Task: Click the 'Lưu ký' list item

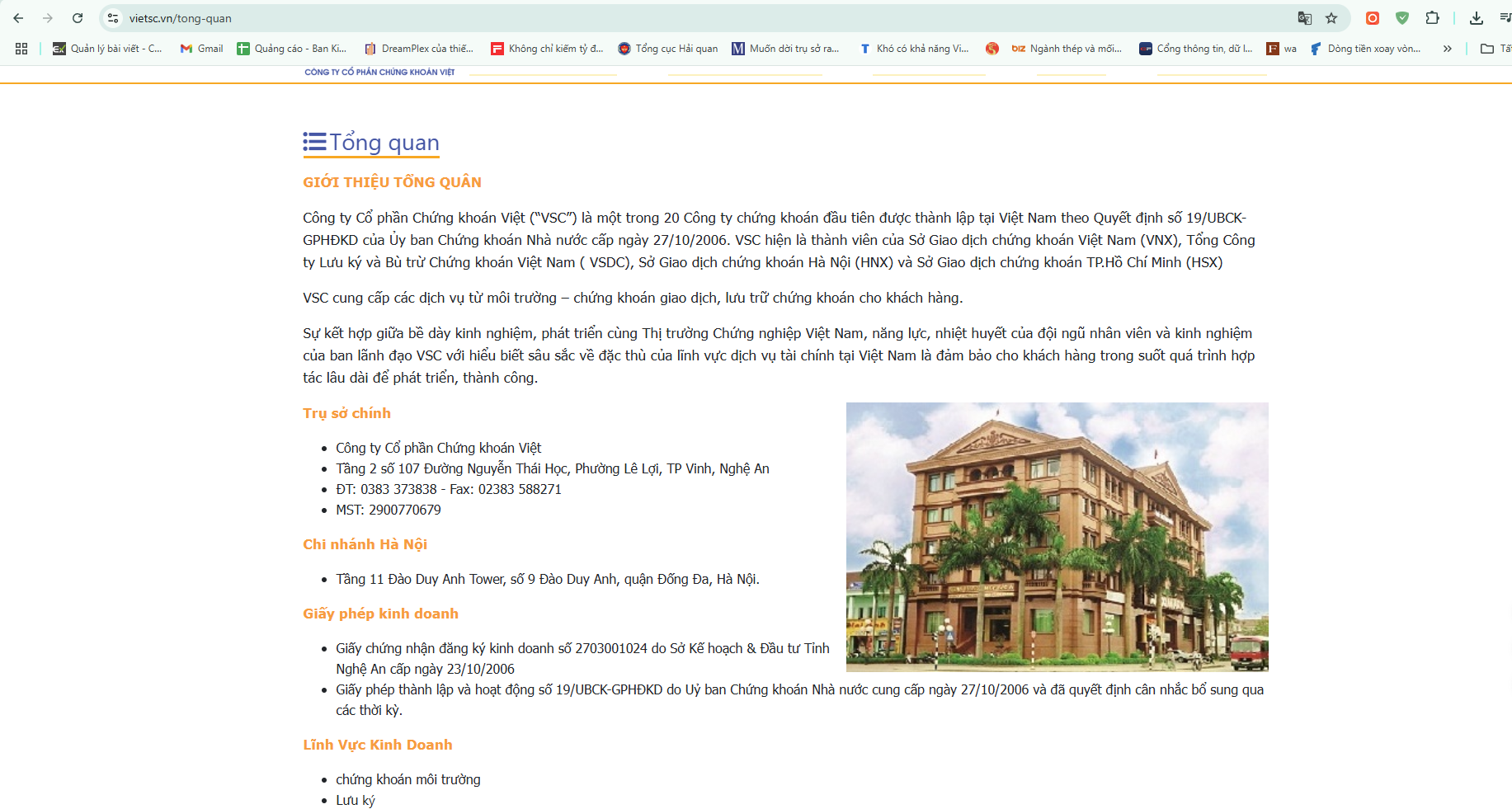Action: pyautogui.click(x=356, y=800)
